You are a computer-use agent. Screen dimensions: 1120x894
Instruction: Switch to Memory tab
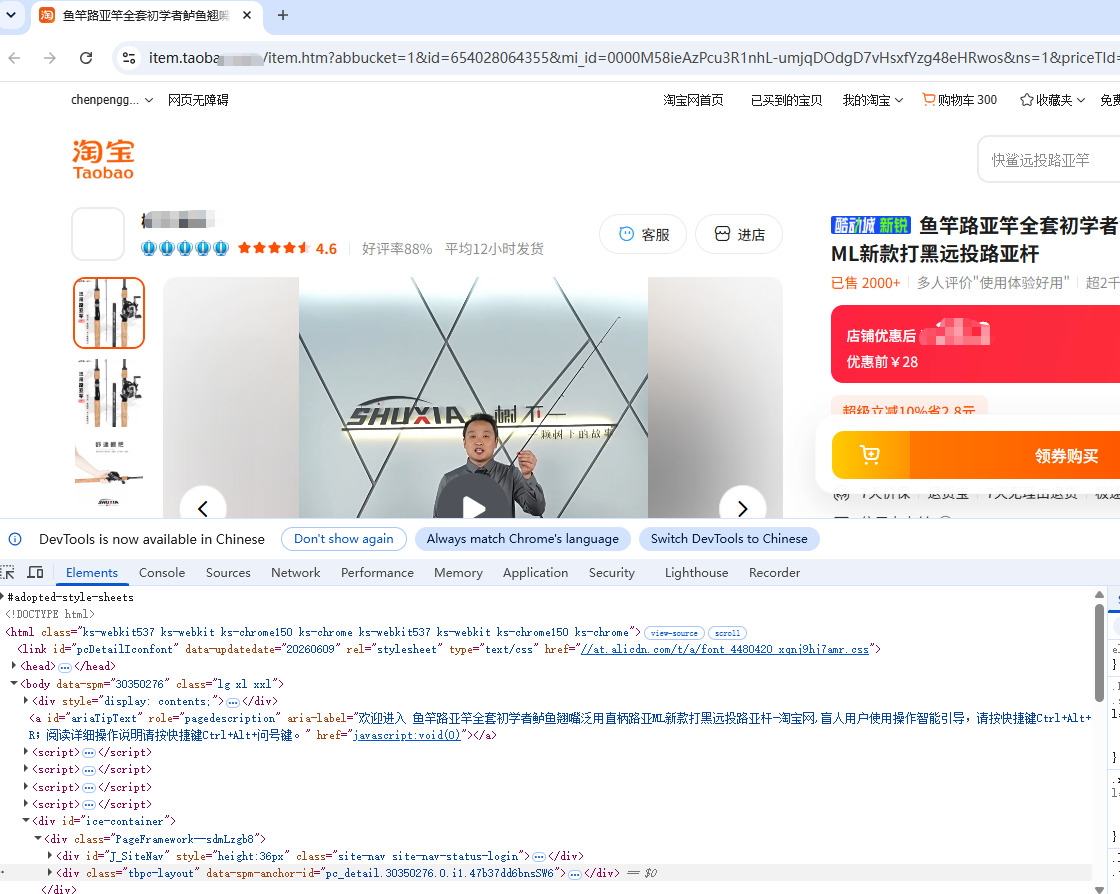point(458,573)
